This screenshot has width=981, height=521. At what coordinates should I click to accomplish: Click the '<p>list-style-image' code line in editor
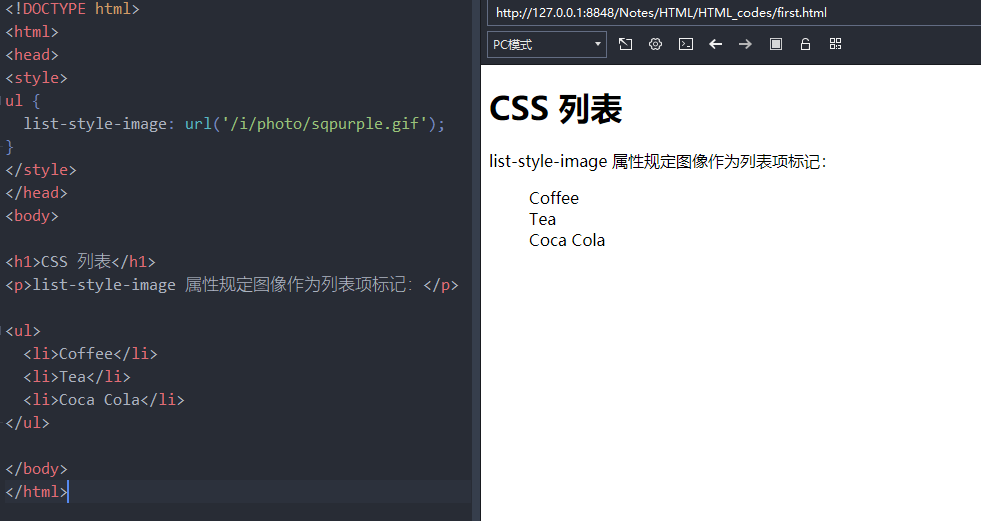point(231,285)
